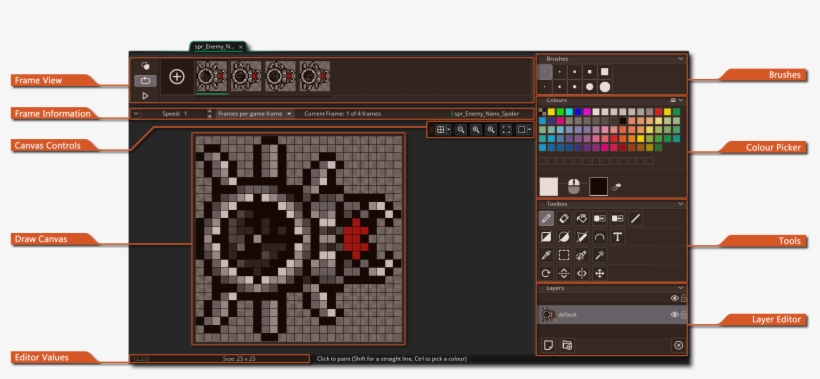Open the Frames per game frame dropdown
This screenshot has height=379, width=820.
pos(255,113)
